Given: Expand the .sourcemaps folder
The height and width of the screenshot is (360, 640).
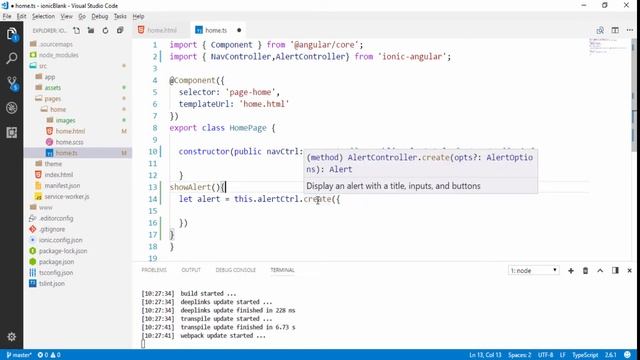Looking at the screenshot, I should (78, 44).
